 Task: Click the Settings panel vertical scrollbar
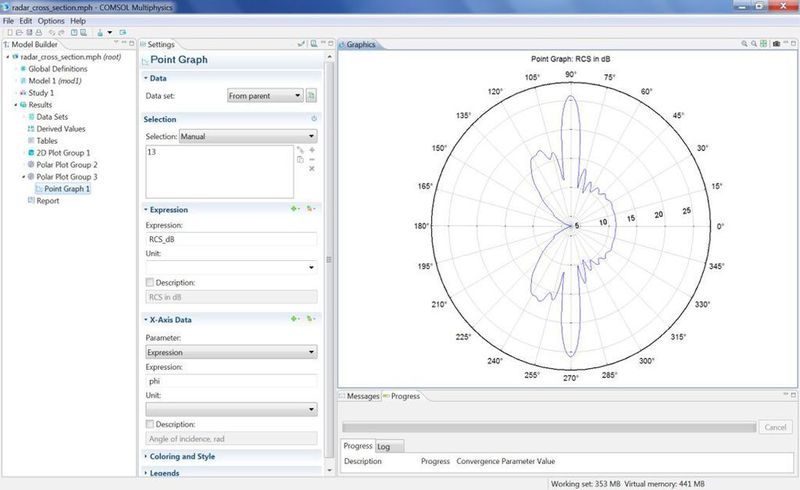329,260
